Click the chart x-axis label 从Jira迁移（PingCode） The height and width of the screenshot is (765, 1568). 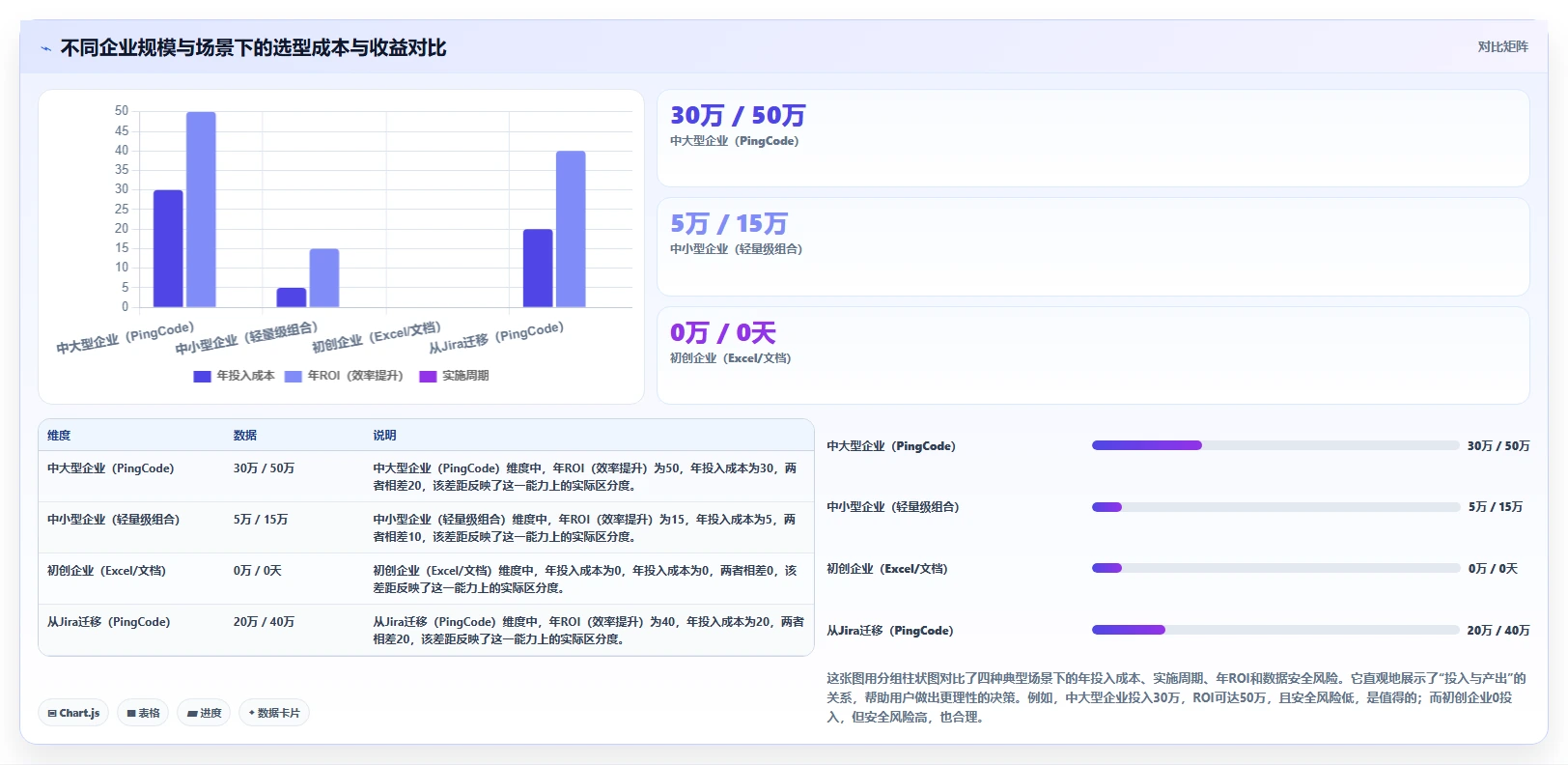click(496, 336)
